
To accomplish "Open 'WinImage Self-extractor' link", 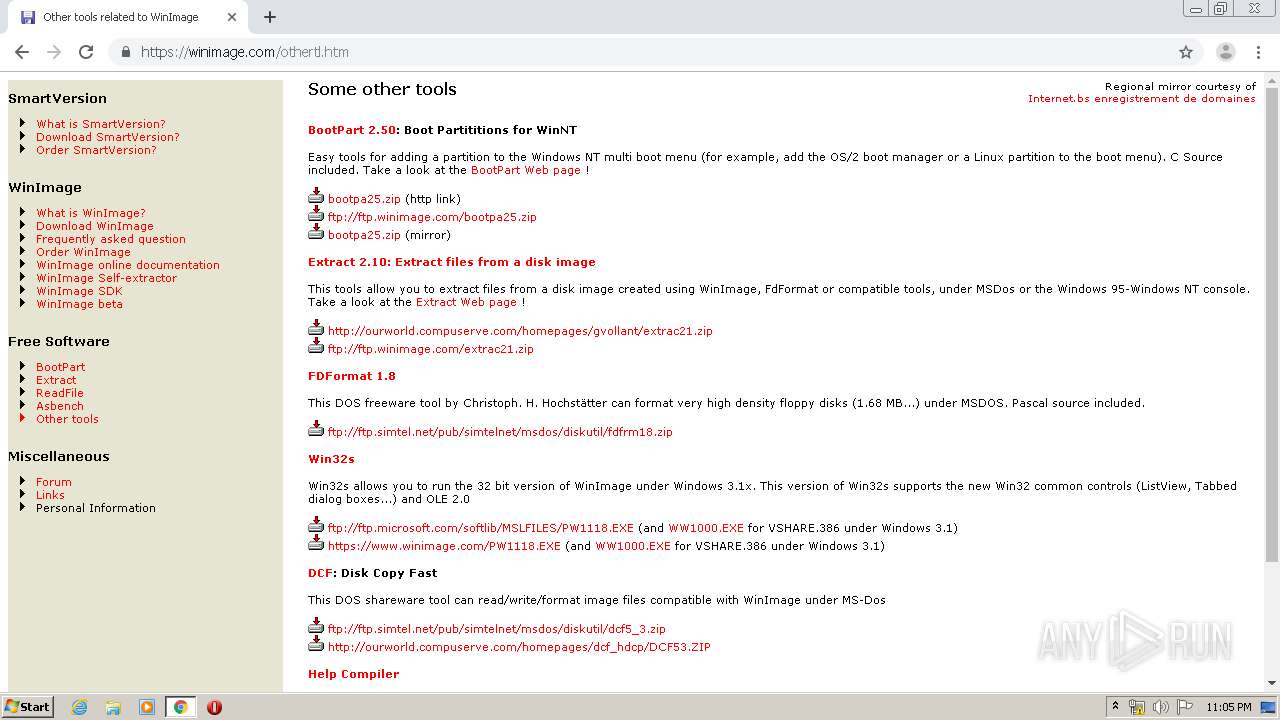I will pyautogui.click(x=106, y=278).
